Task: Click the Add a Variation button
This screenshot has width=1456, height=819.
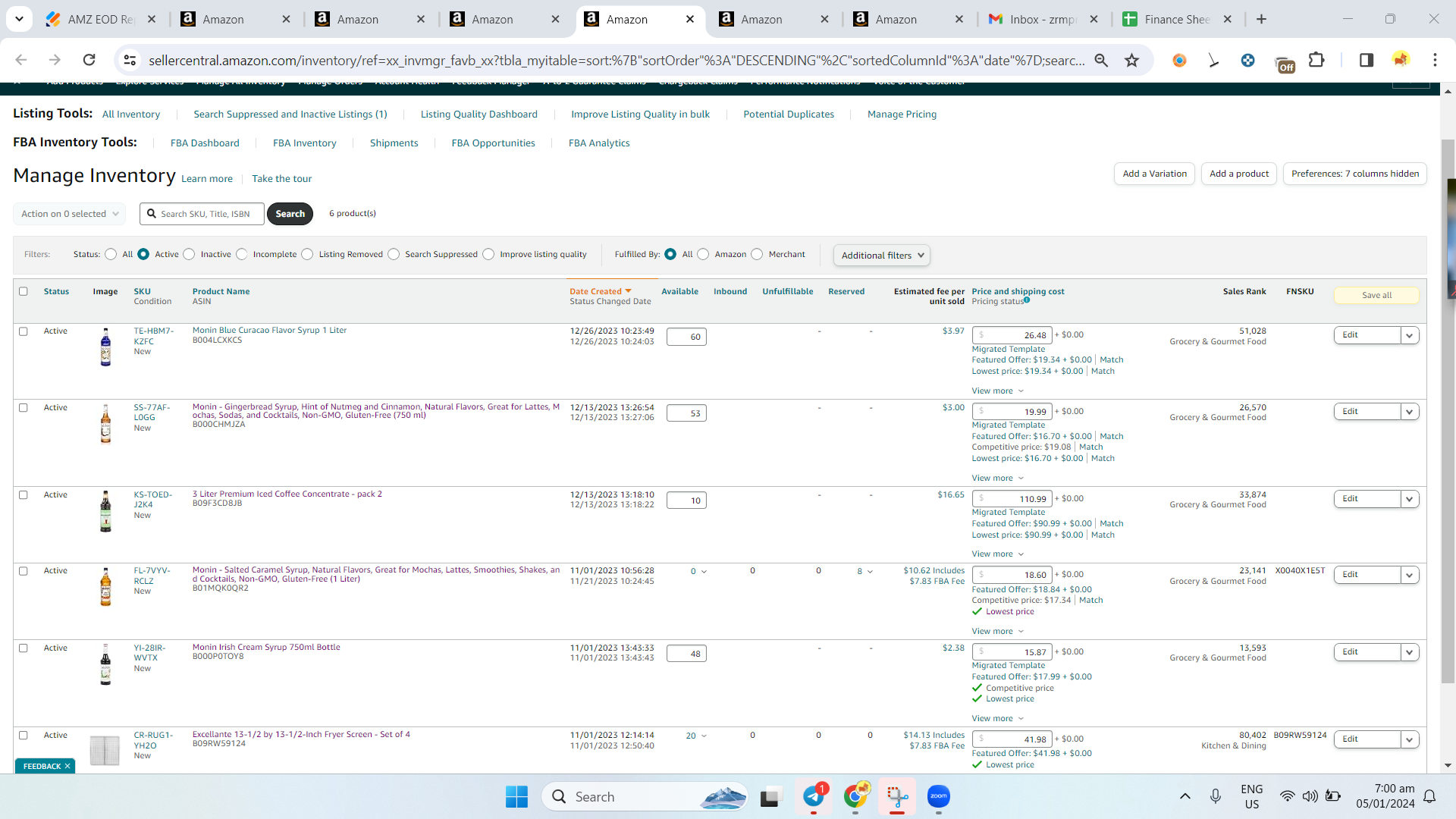Action: tap(1154, 174)
